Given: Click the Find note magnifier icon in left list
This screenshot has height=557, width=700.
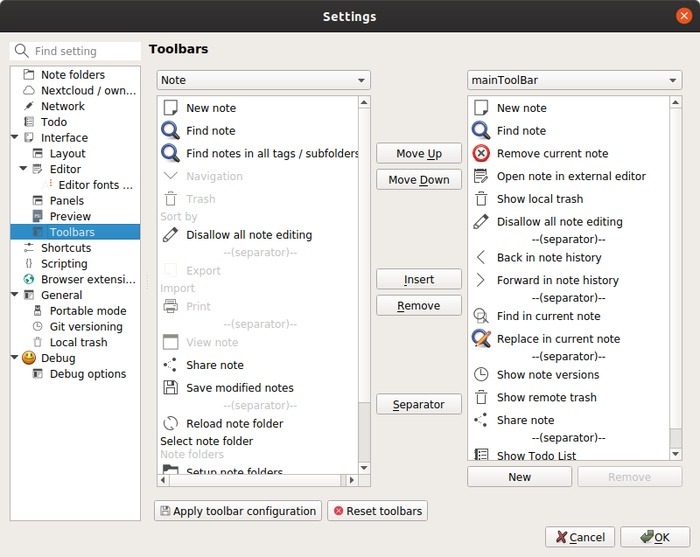Looking at the screenshot, I should pos(170,130).
